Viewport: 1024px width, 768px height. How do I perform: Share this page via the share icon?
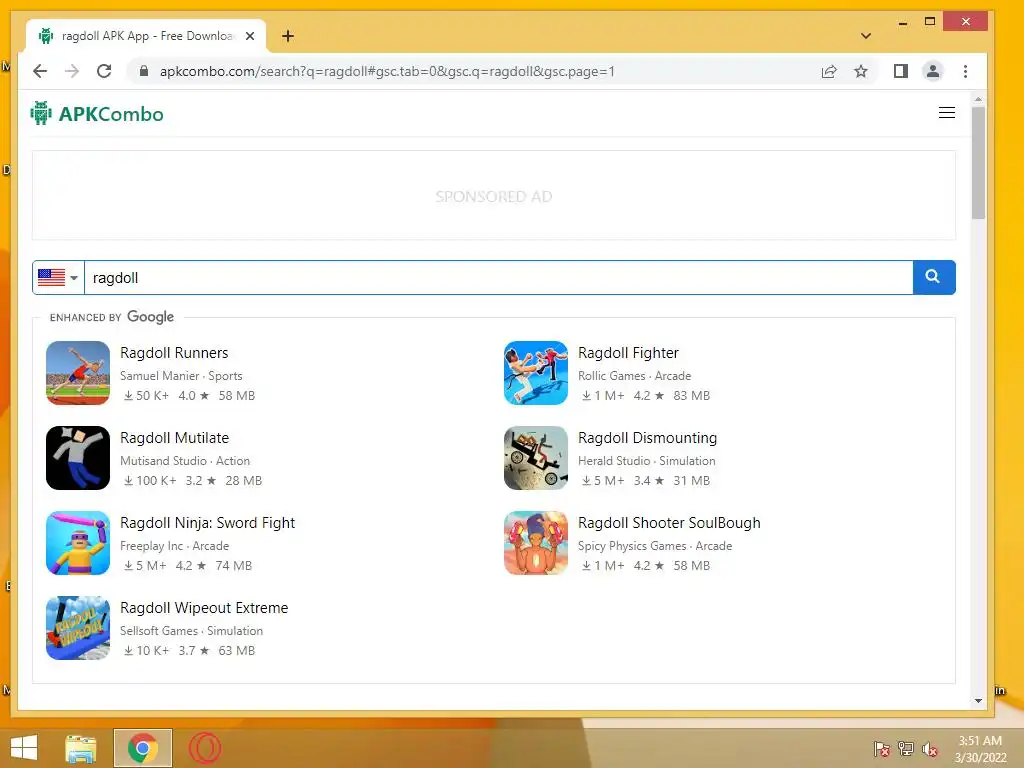(x=829, y=71)
